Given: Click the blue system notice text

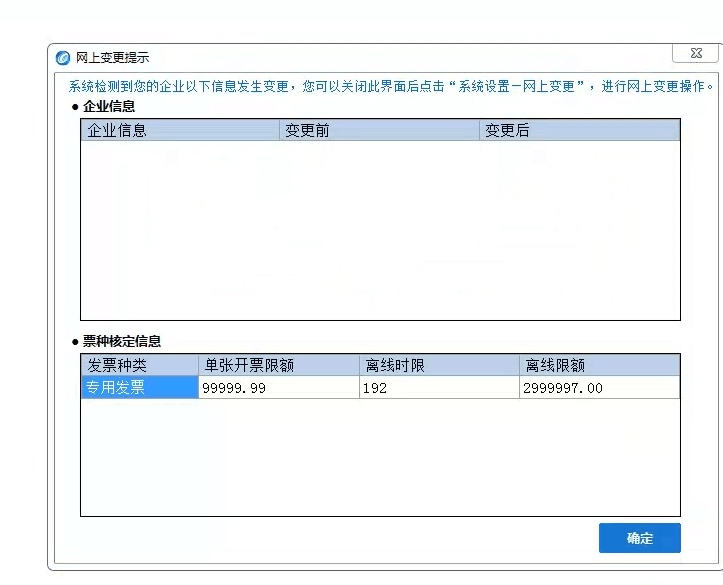Looking at the screenshot, I should coord(391,86).
